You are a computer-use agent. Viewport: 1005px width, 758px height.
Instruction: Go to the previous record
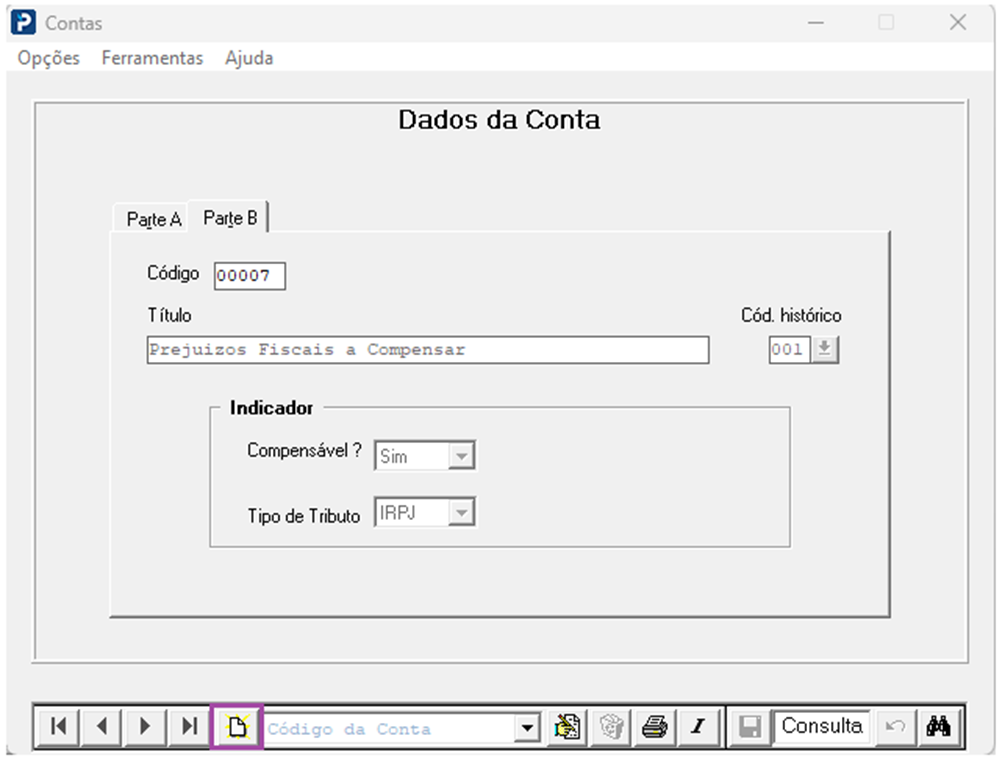pos(101,727)
